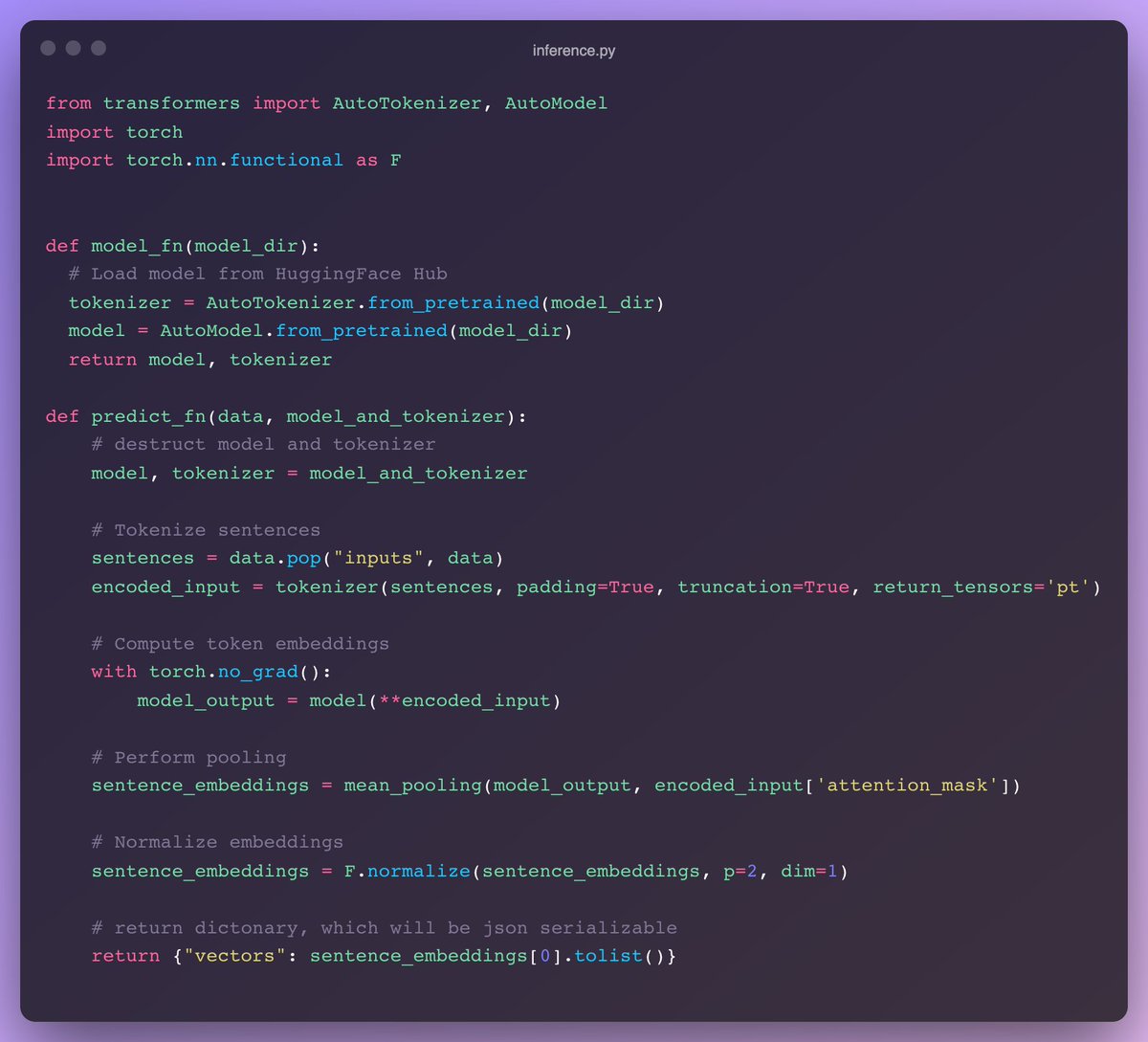
Task: Click the 'mean_pooling' function name
Action: [x=413, y=786]
